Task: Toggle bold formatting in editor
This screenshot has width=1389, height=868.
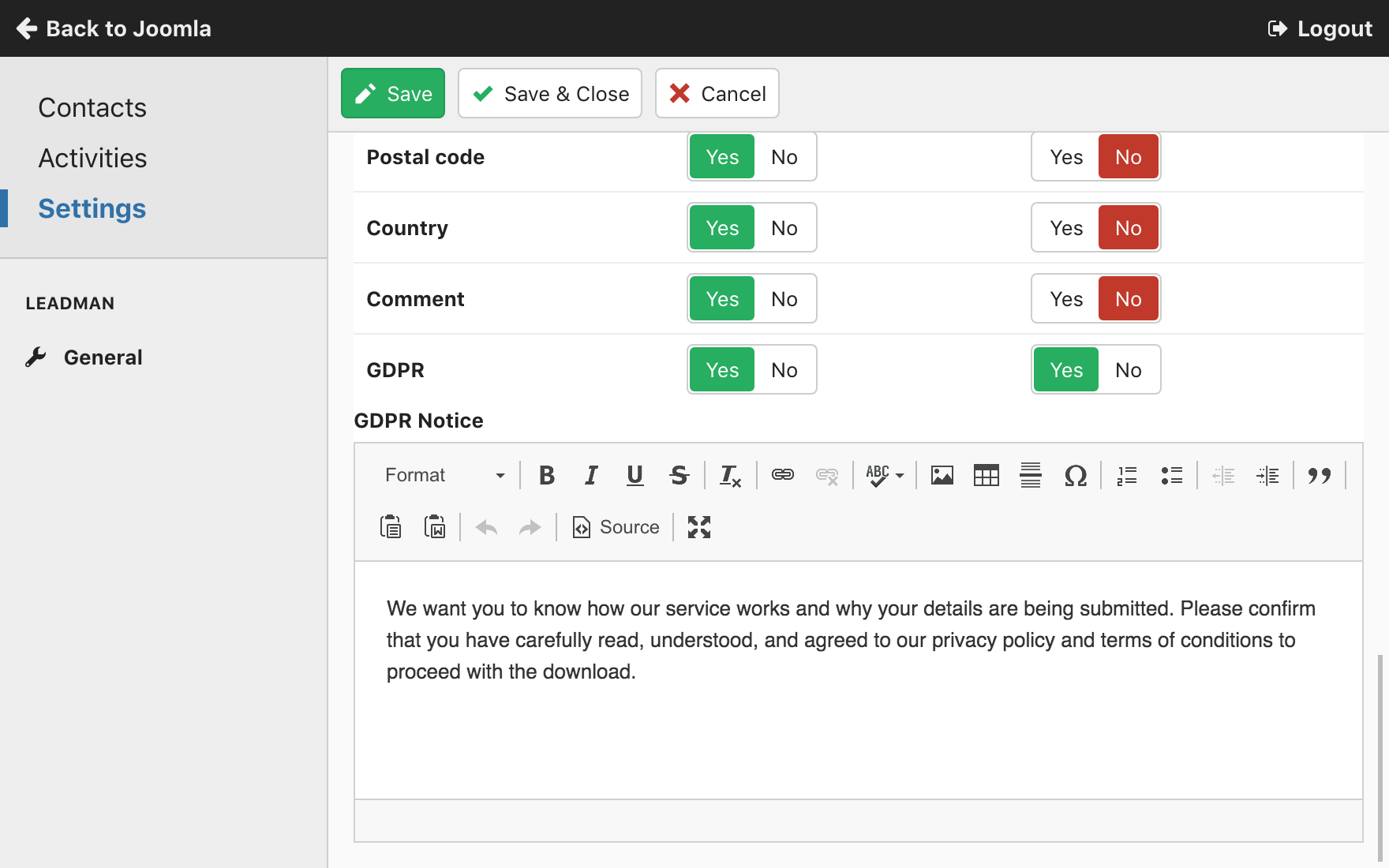Action: tap(546, 475)
